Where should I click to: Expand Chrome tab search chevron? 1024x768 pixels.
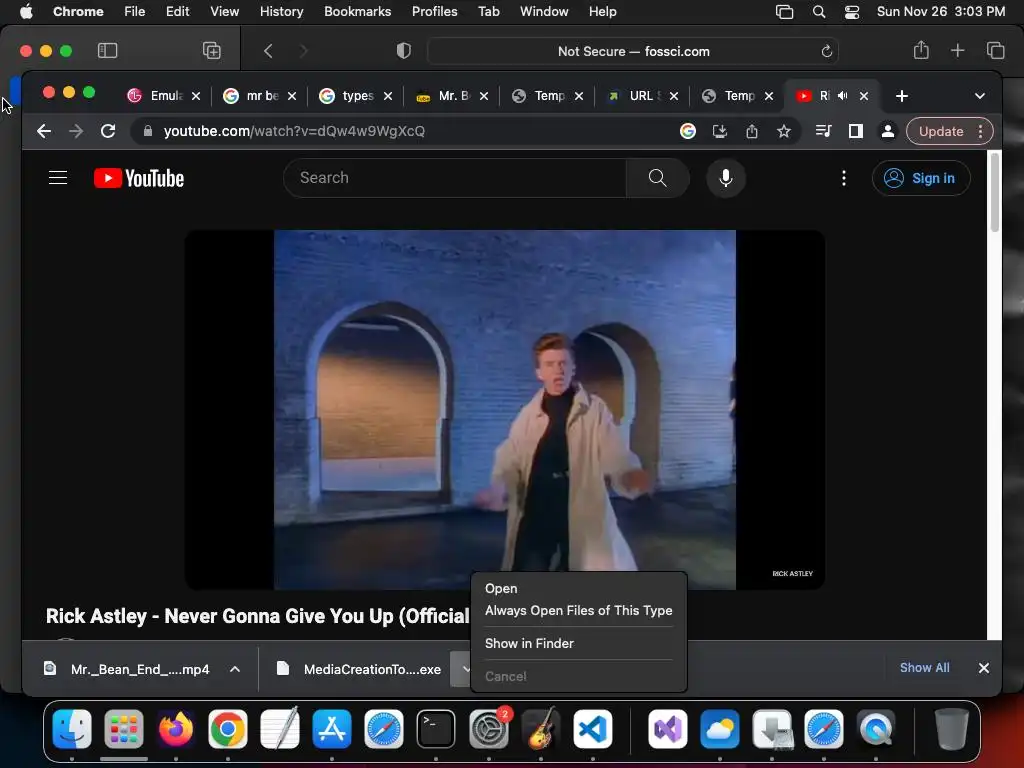[980, 96]
